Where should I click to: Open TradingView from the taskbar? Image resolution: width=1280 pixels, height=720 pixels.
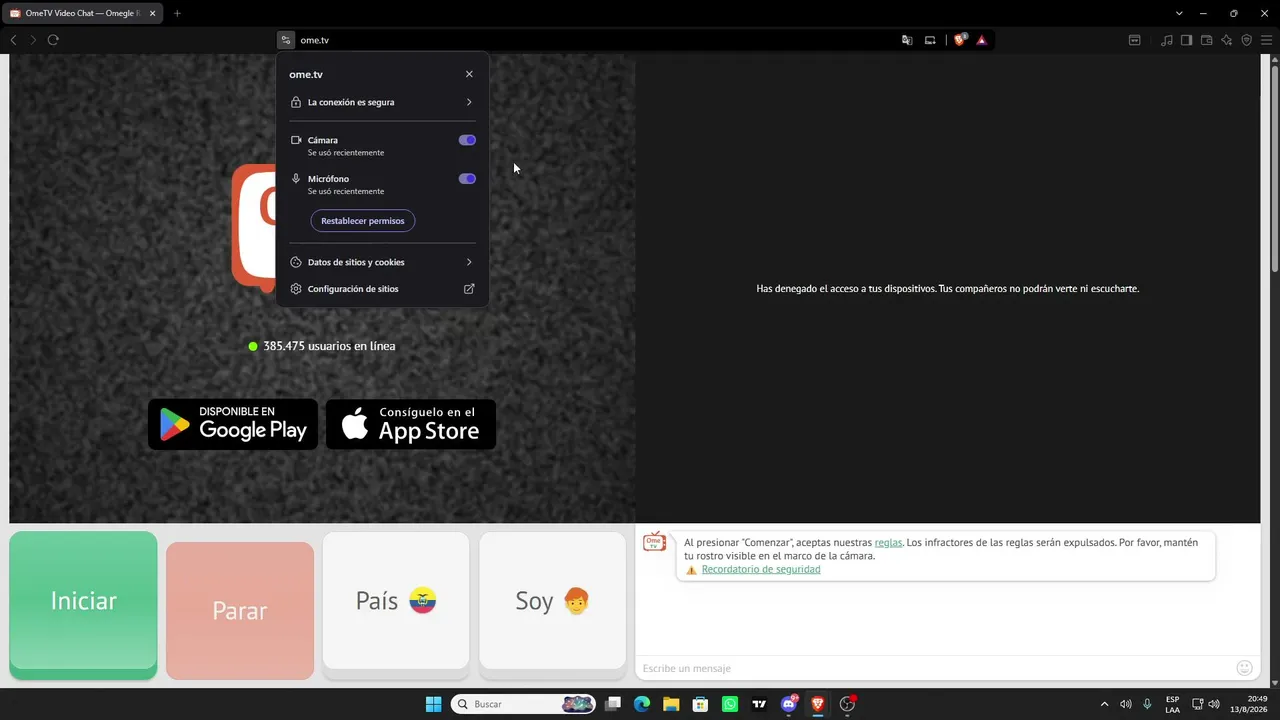click(759, 704)
